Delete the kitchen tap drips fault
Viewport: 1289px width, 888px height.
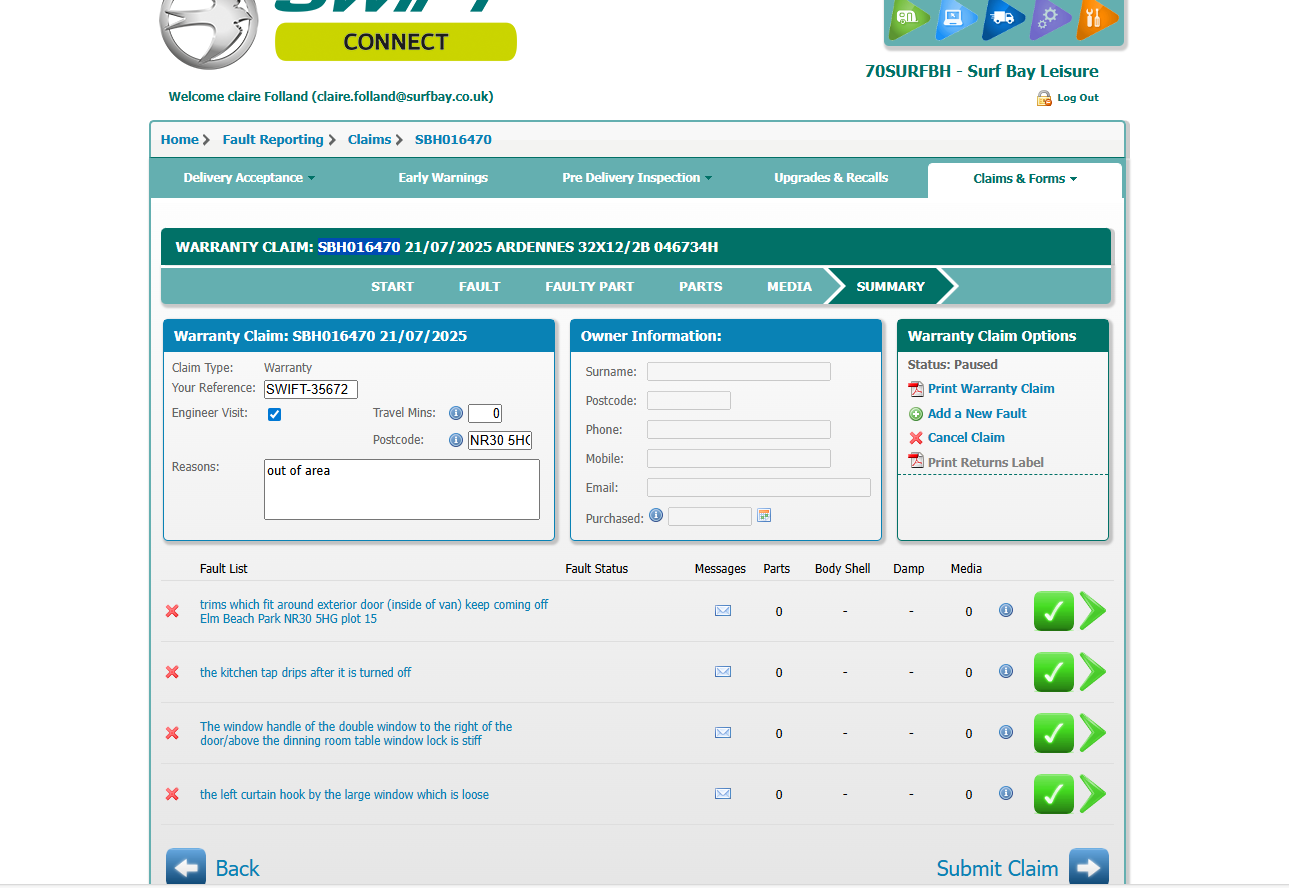point(172,672)
